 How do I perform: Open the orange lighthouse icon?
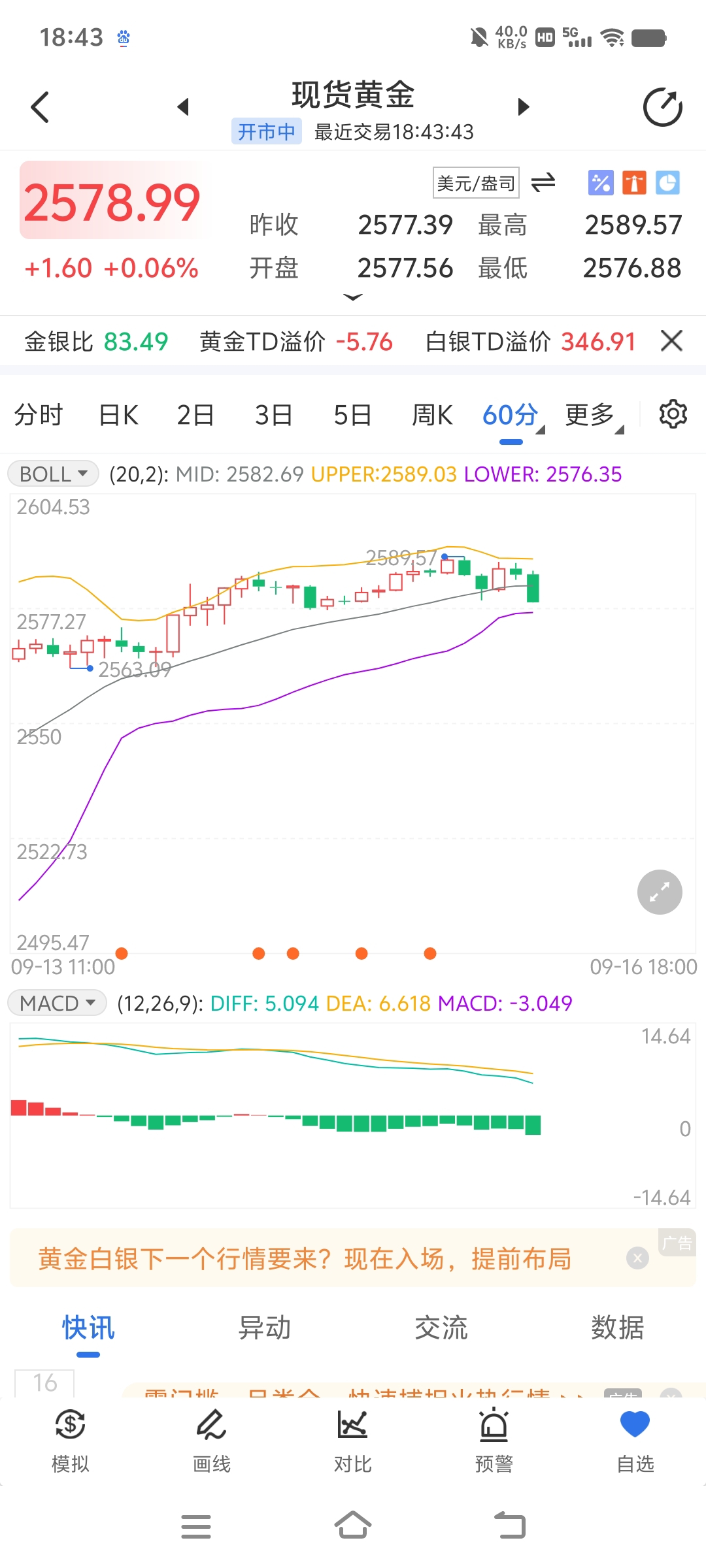click(634, 182)
